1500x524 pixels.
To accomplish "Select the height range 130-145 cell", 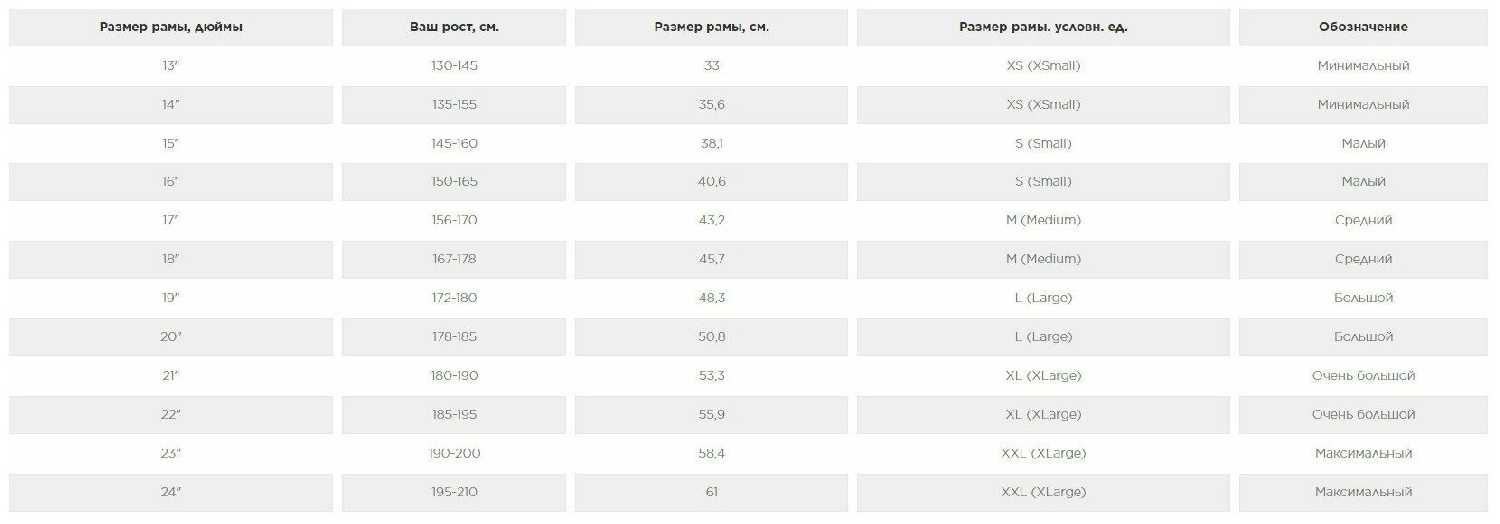I will tap(454, 66).
